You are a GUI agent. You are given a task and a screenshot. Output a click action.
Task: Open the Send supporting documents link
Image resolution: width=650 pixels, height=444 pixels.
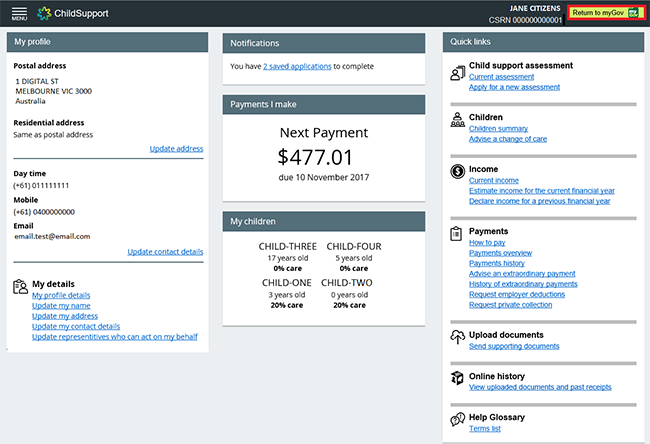(x=513, y=346)
